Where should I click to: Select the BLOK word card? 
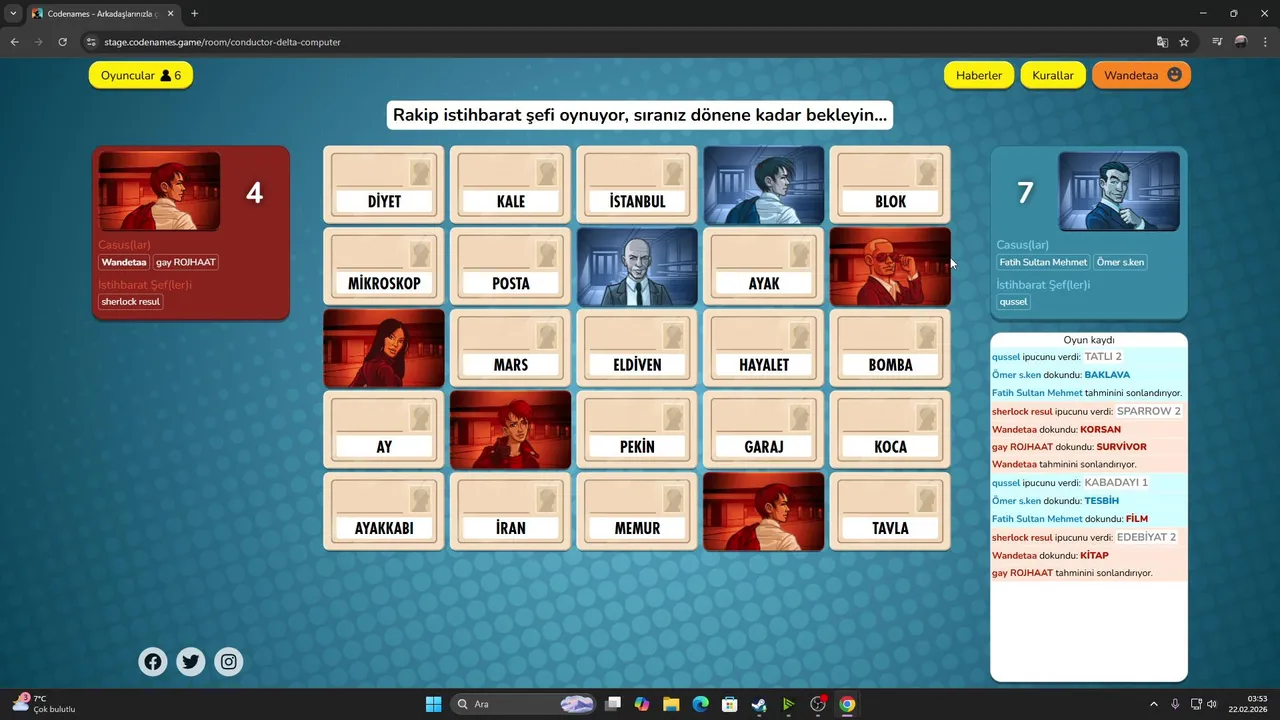click(x=890, y=185)
